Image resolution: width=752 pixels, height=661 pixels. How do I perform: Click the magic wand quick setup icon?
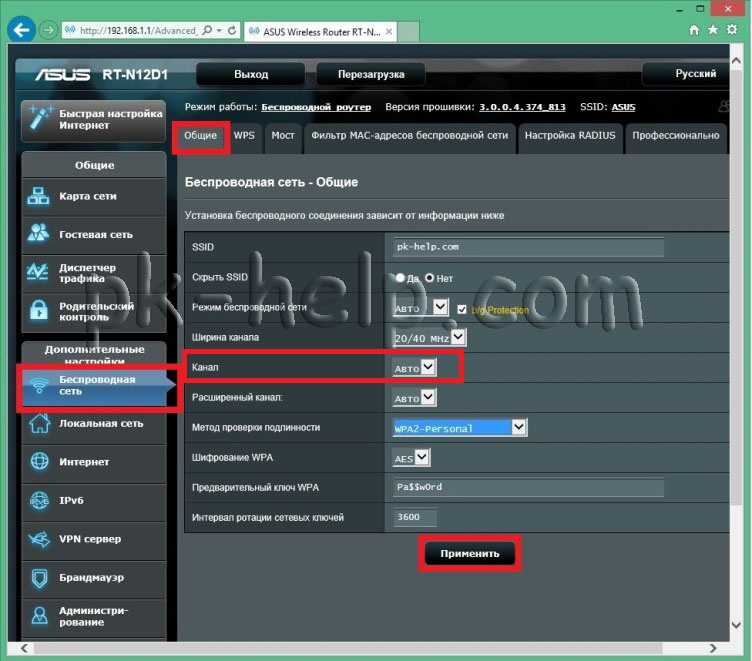(40, 118)
